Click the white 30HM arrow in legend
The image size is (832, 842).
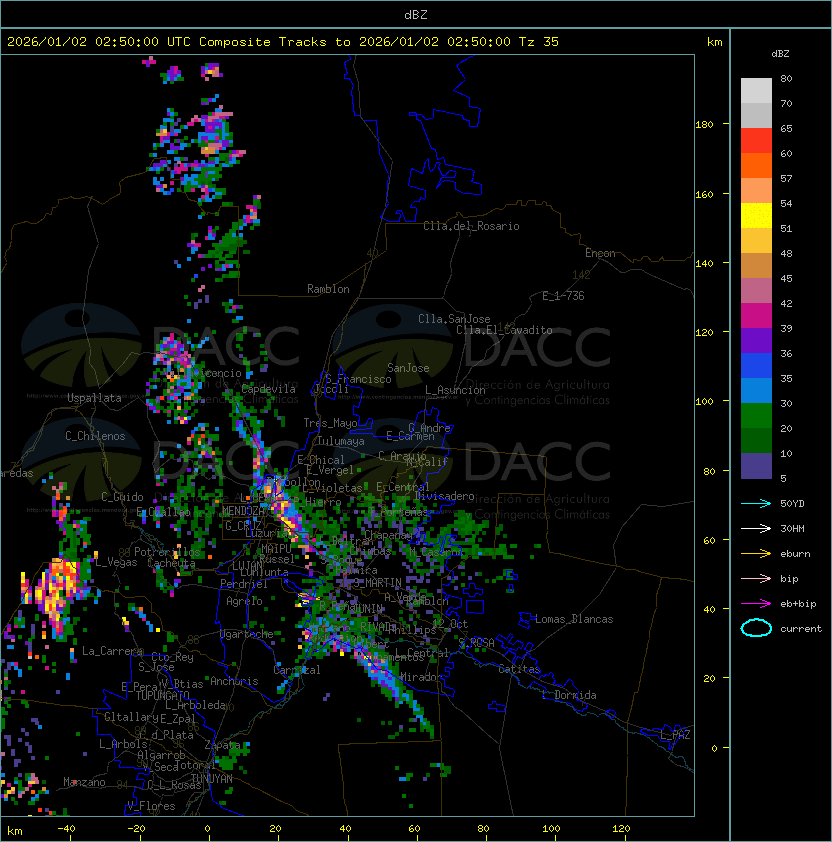(x=756, y=528)
